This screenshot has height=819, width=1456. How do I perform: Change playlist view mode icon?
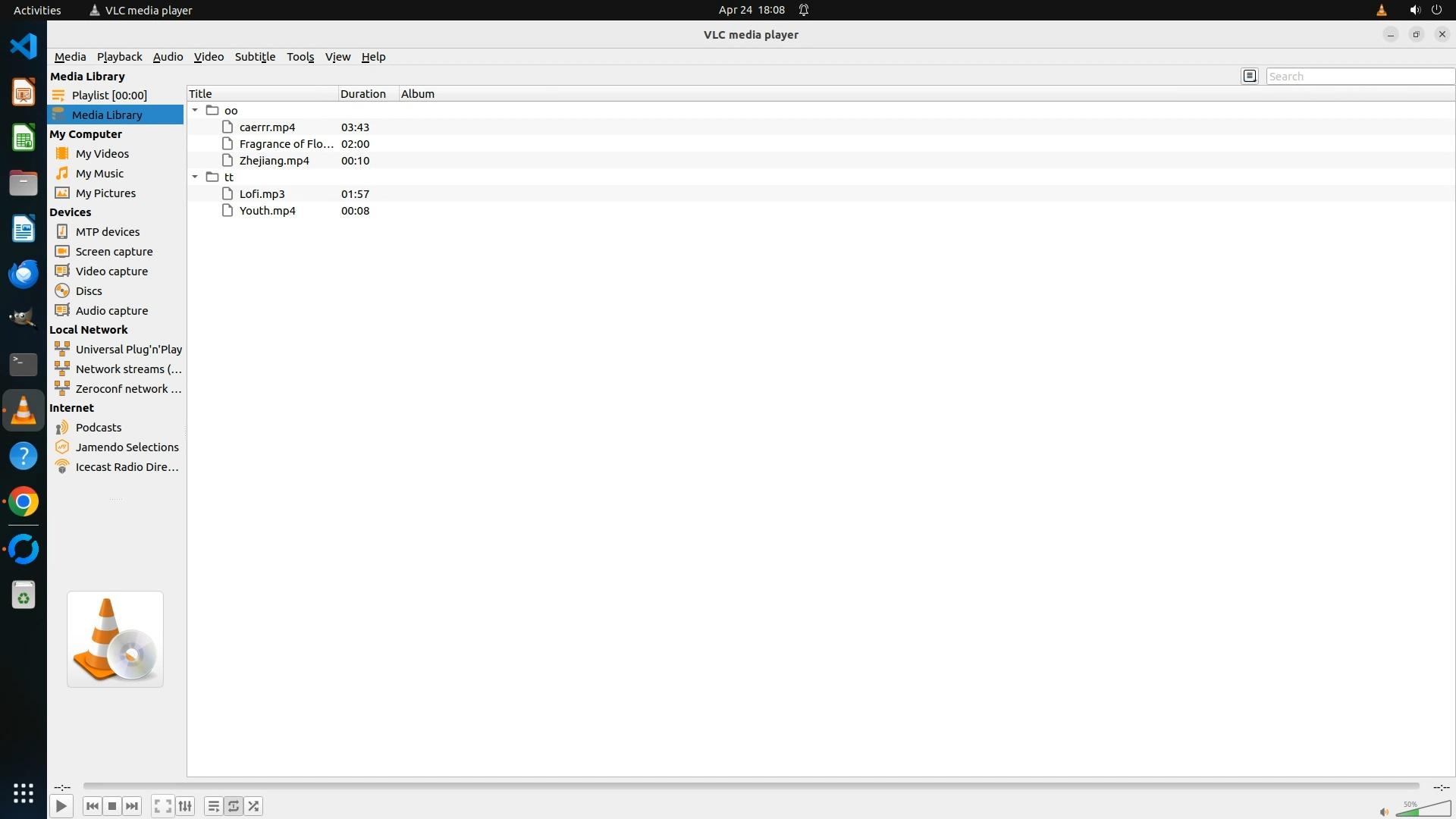click(1250, 76)
